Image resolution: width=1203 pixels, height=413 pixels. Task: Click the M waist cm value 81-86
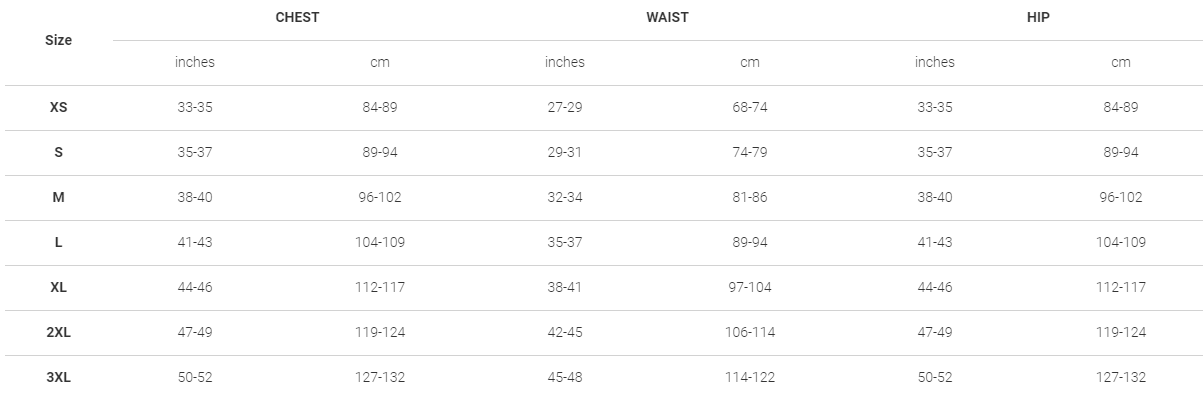(750, 197)
